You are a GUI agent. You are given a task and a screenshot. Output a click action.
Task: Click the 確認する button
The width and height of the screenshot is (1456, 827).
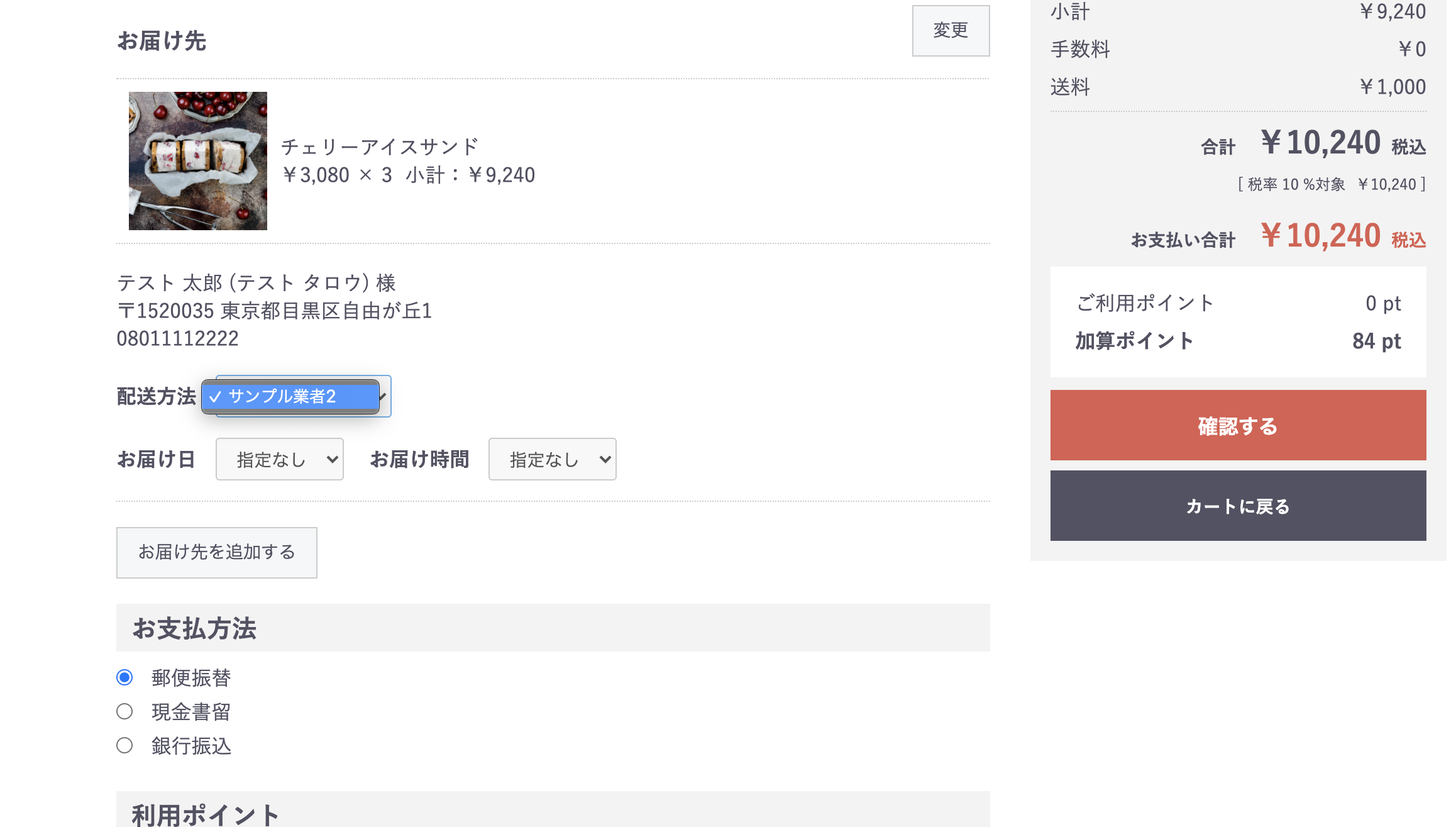click(1238, 425)
